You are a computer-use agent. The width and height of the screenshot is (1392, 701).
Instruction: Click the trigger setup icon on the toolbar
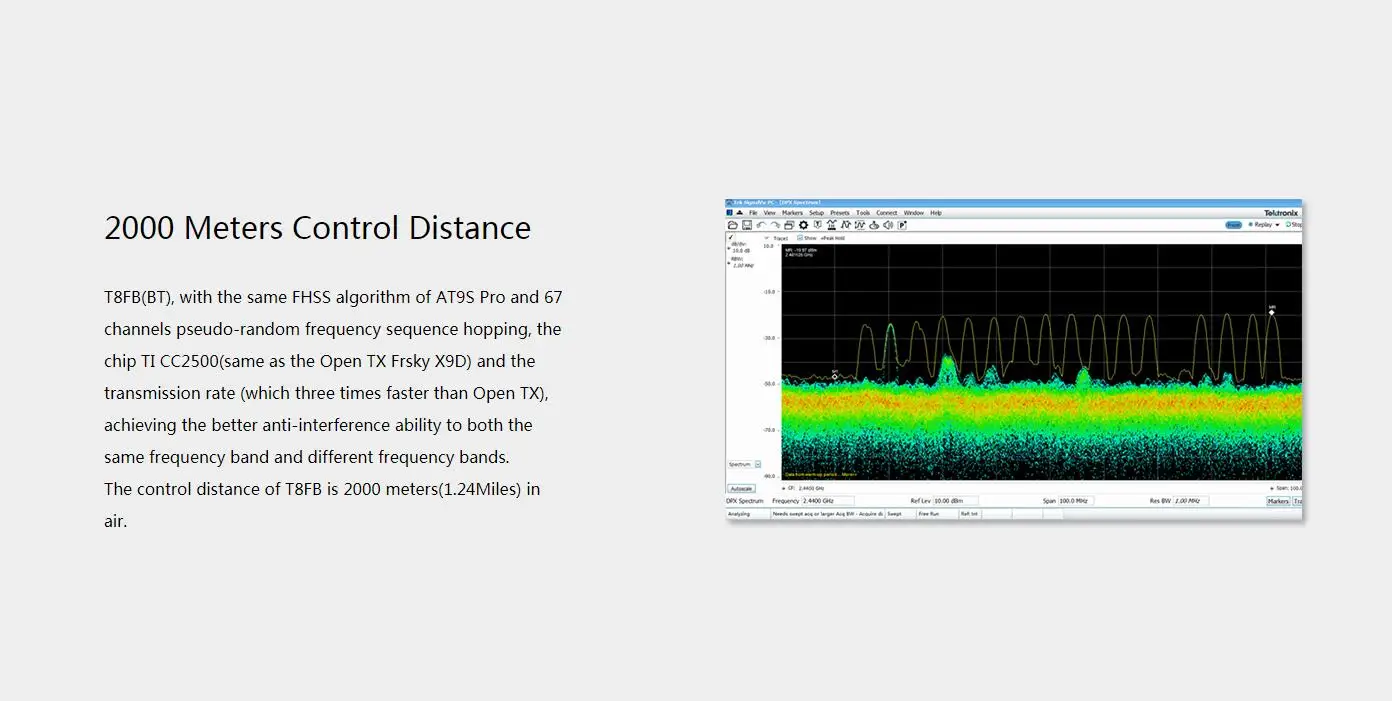(817, 224)
